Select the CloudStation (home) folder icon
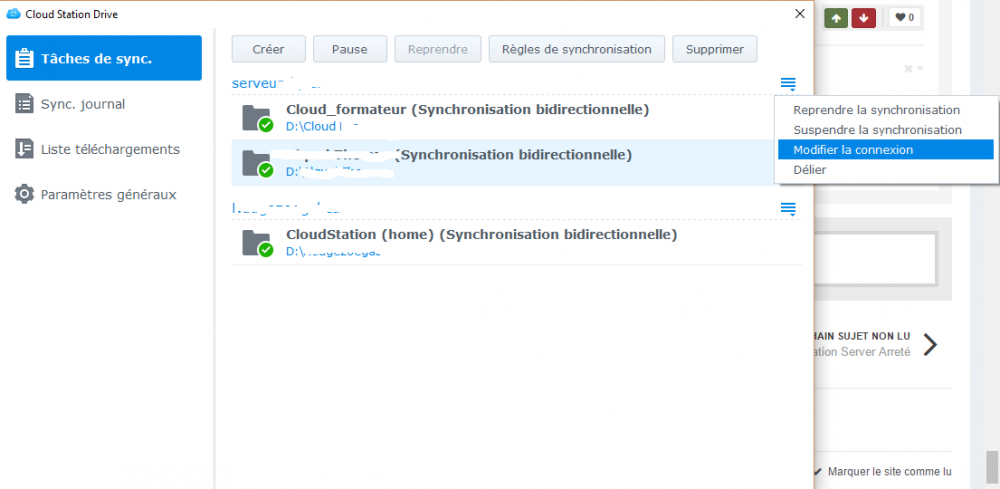1000x489 pixels. tap(257, 243)
